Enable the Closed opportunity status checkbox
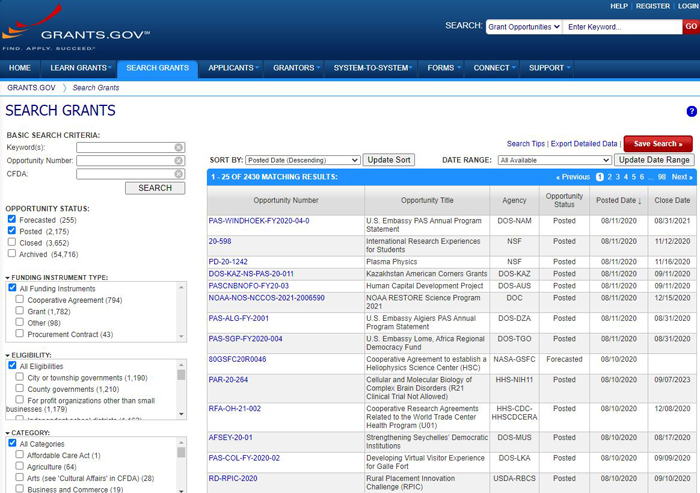Viewport: 700px width, 493px height. click(12, 243)
